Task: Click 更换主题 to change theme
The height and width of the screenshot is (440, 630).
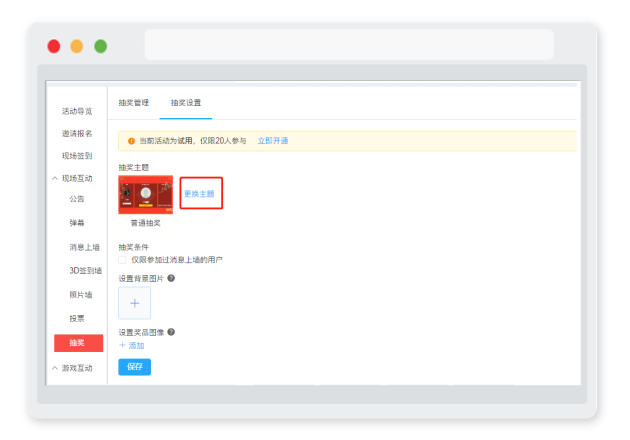Action: coord(199,194)
